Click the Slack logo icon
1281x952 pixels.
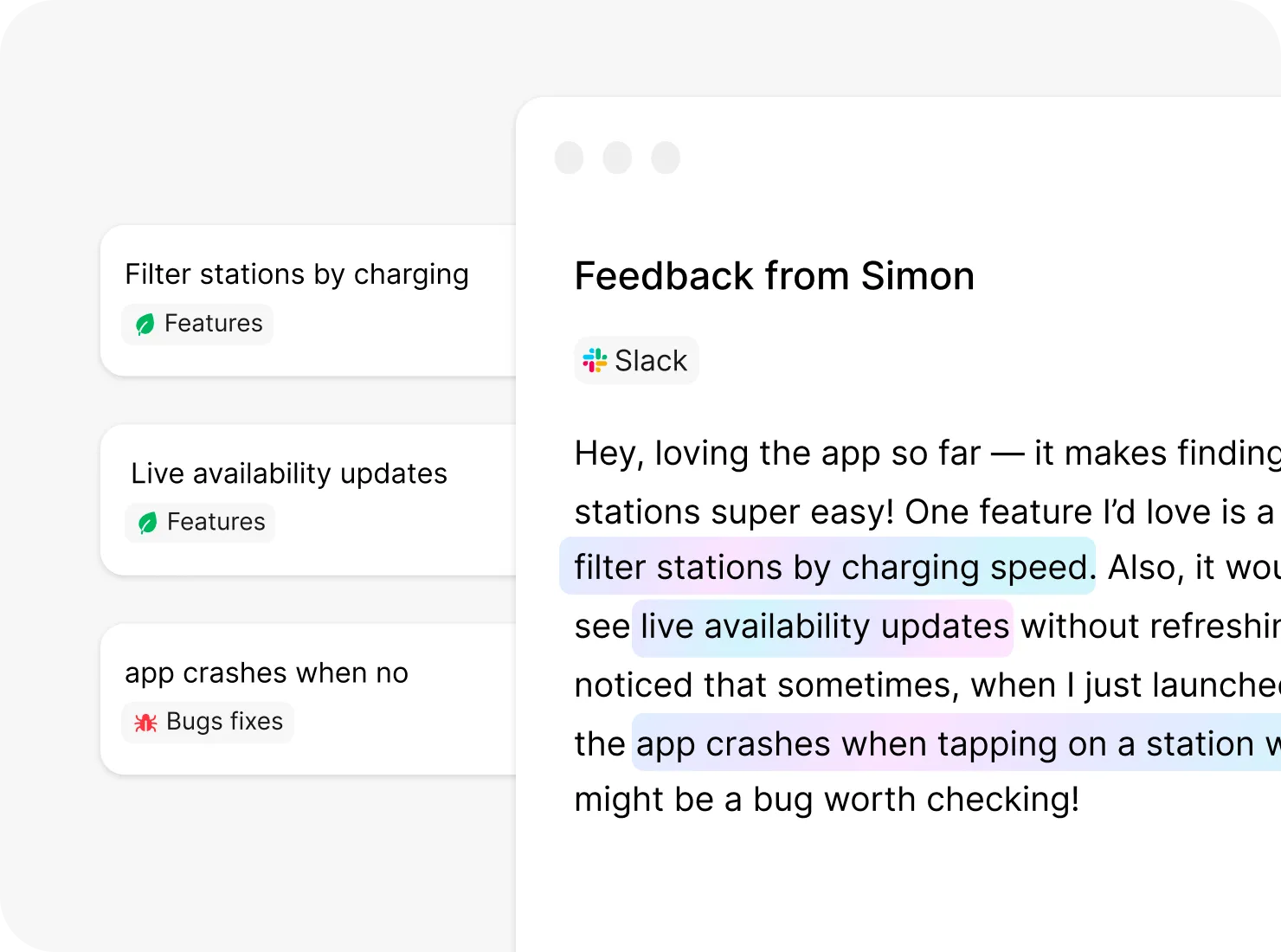click(595, 360)
